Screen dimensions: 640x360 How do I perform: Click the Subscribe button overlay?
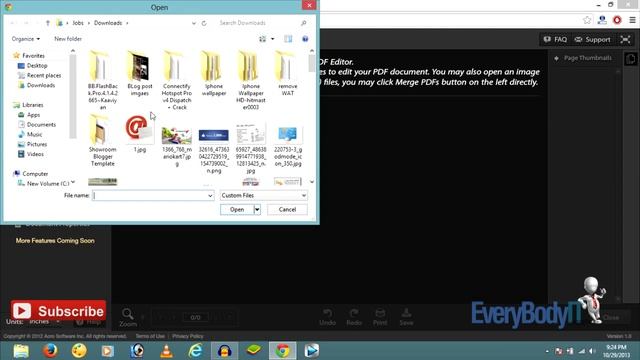58,311
